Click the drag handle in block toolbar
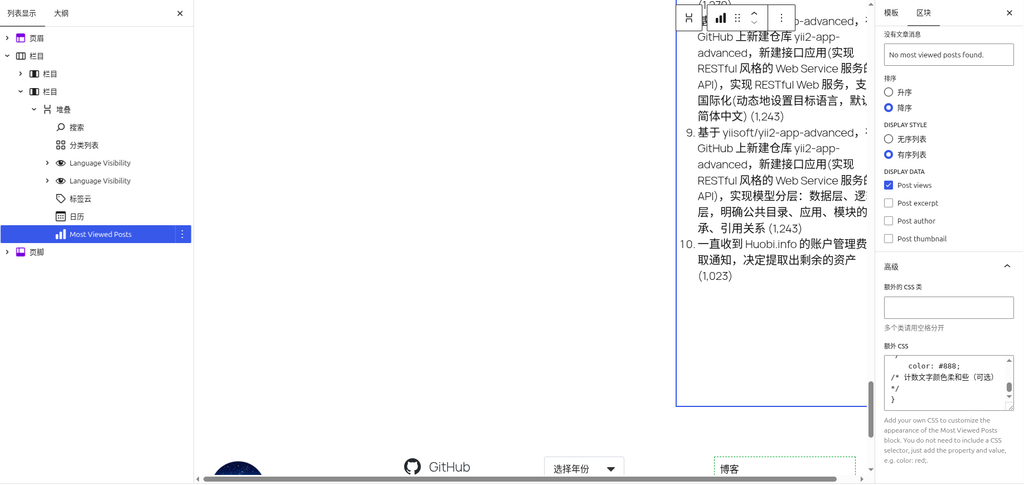This screenshot has height=485, width=1024. click(737, 18)
